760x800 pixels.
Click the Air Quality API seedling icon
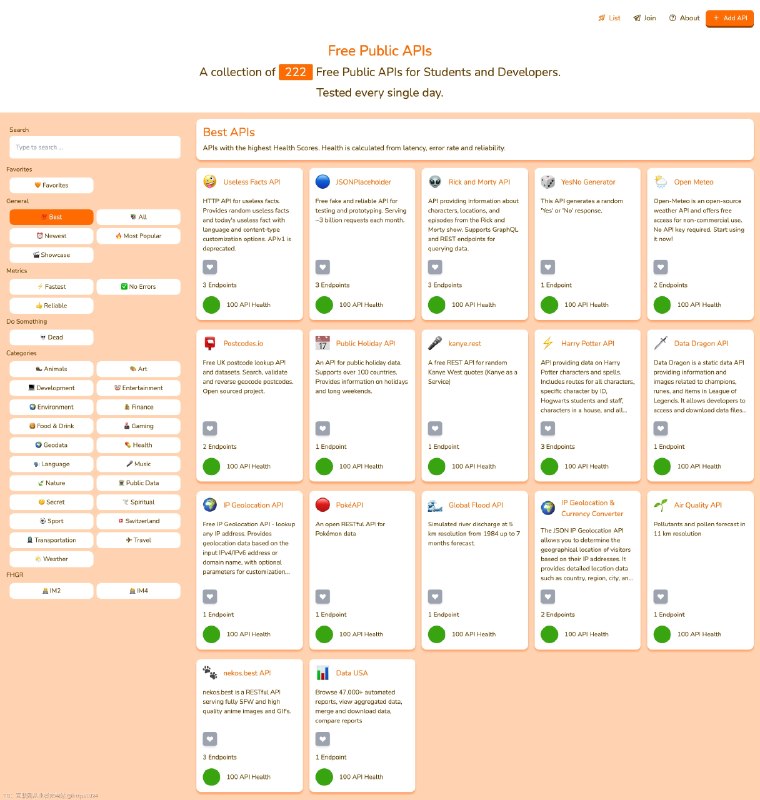(x=661, y=505)
